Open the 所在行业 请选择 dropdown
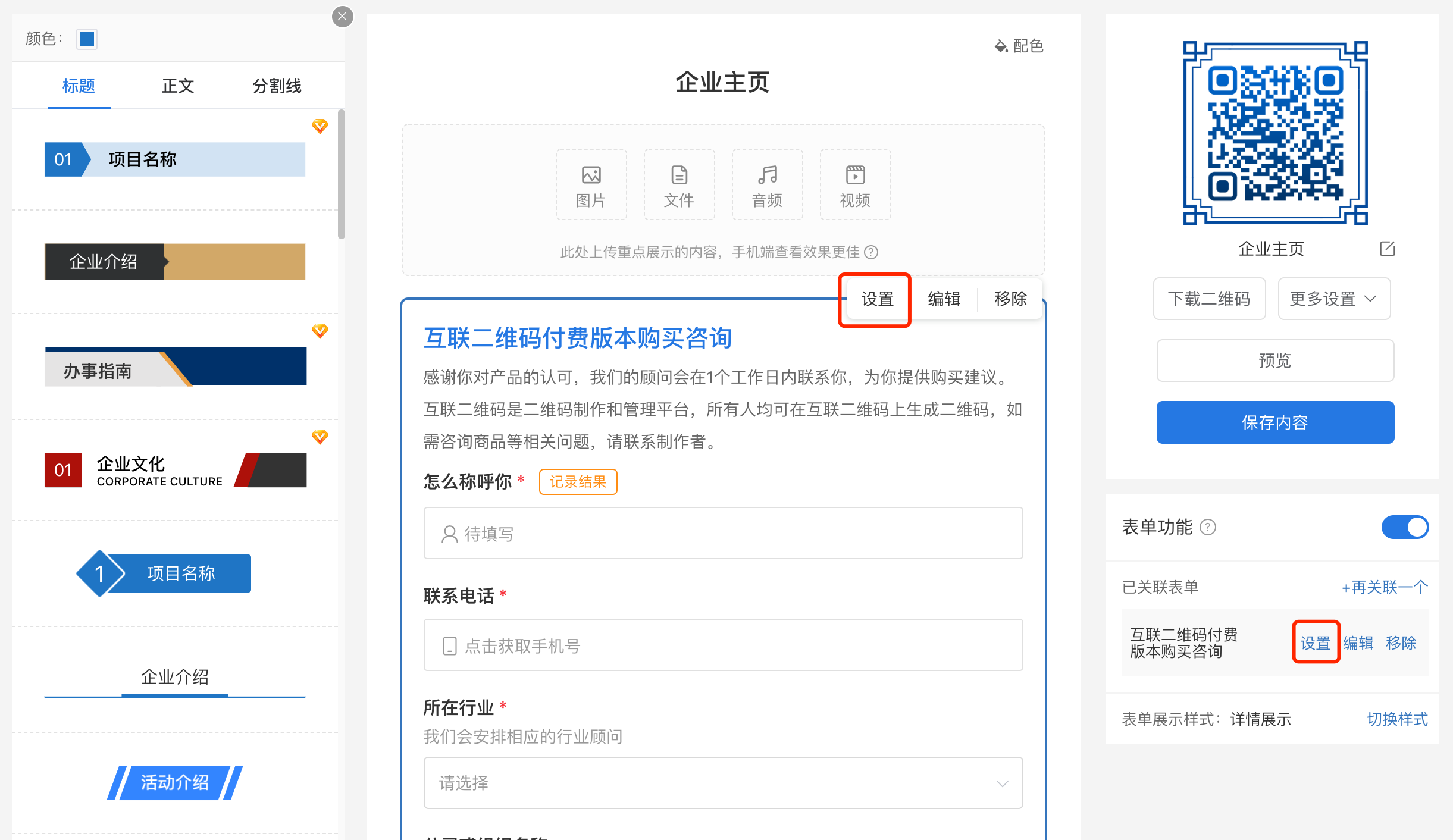1453x840 pixels. pyautogui.click(x=723, y=783)
